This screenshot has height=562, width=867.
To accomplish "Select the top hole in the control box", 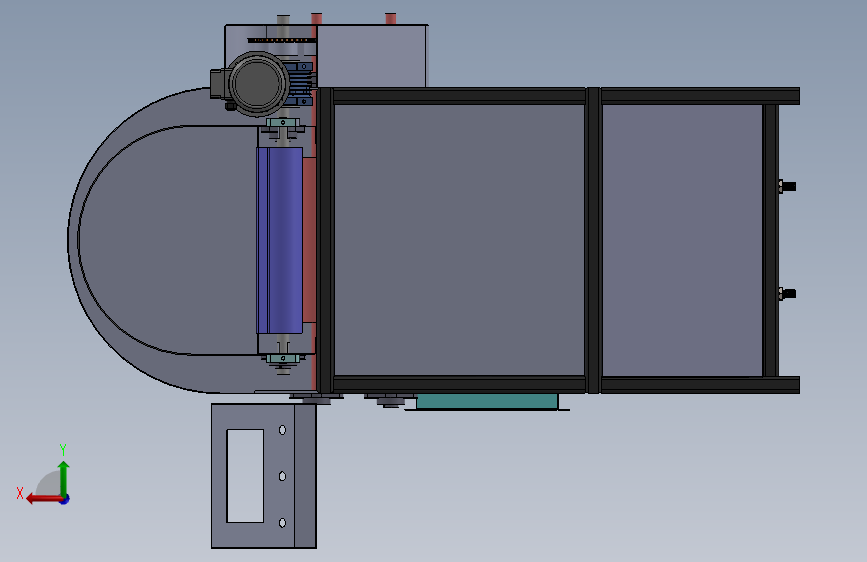I will point(282,430).
